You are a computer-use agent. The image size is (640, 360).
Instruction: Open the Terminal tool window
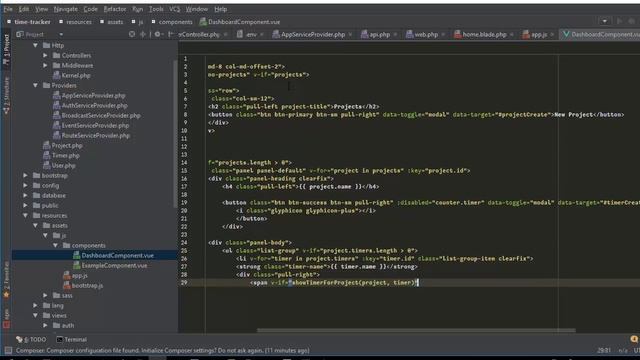tap(71, 340)
